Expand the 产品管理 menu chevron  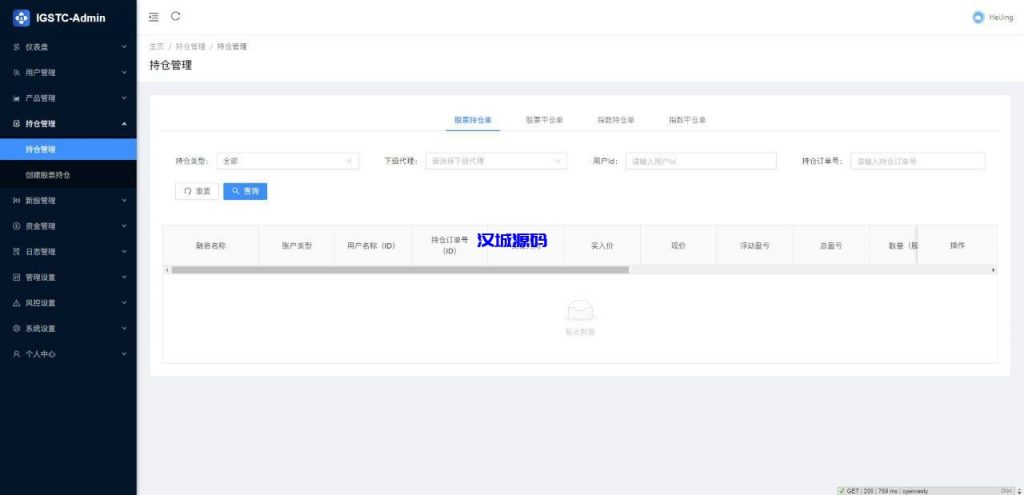coord(124,99)
